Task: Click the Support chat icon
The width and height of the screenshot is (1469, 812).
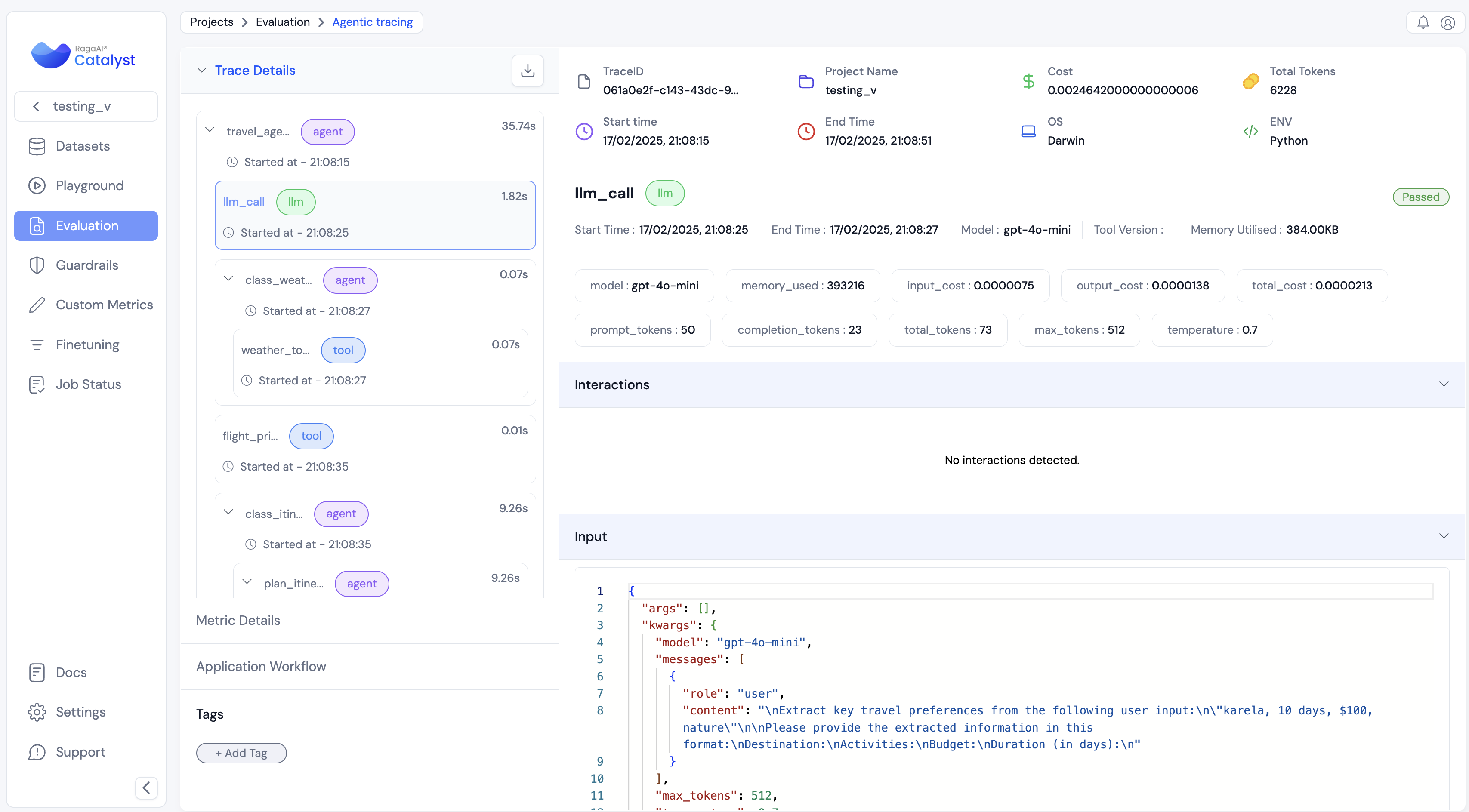Action: pyautogui.click(x=37, y=752)
